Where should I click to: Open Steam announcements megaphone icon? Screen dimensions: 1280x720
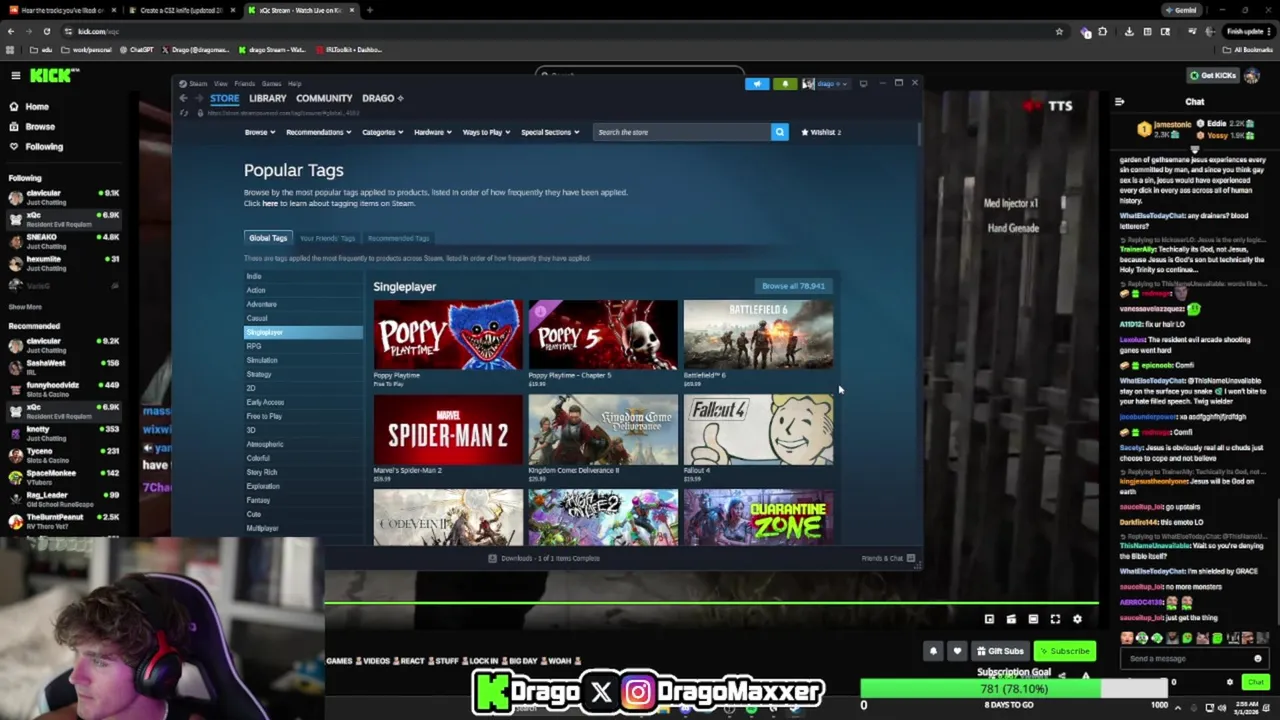[x=757, y=84]
